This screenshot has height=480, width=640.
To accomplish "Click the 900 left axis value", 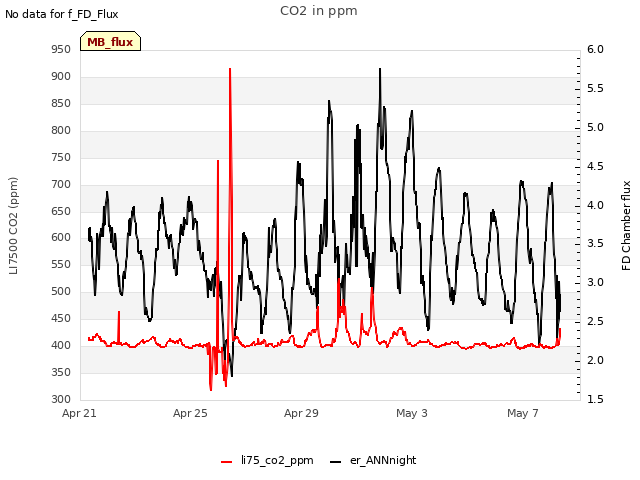I will (x=61, y=76).
